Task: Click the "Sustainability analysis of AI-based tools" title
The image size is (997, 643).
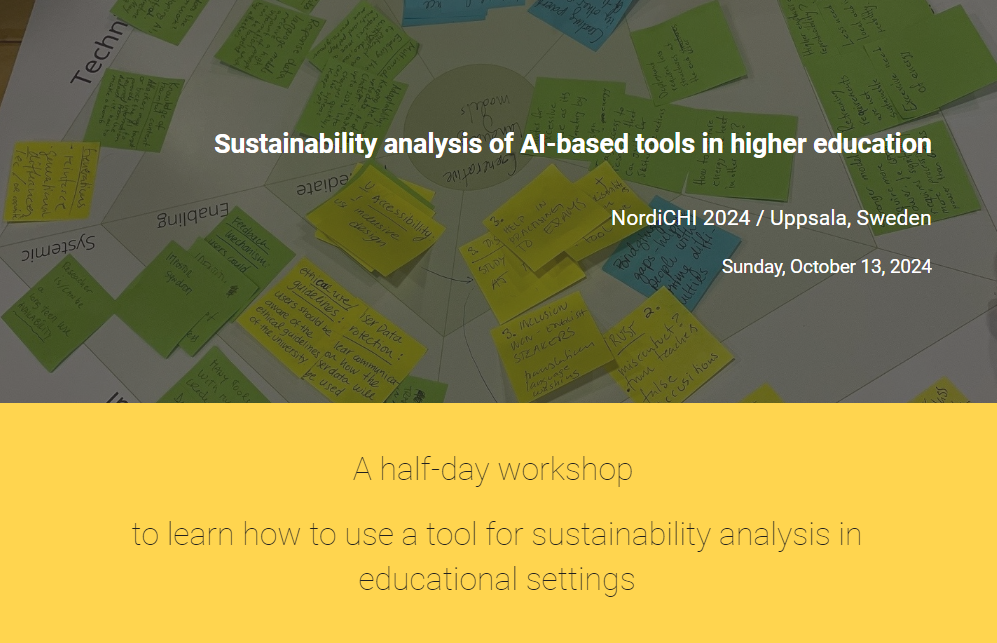Action: 572,143
